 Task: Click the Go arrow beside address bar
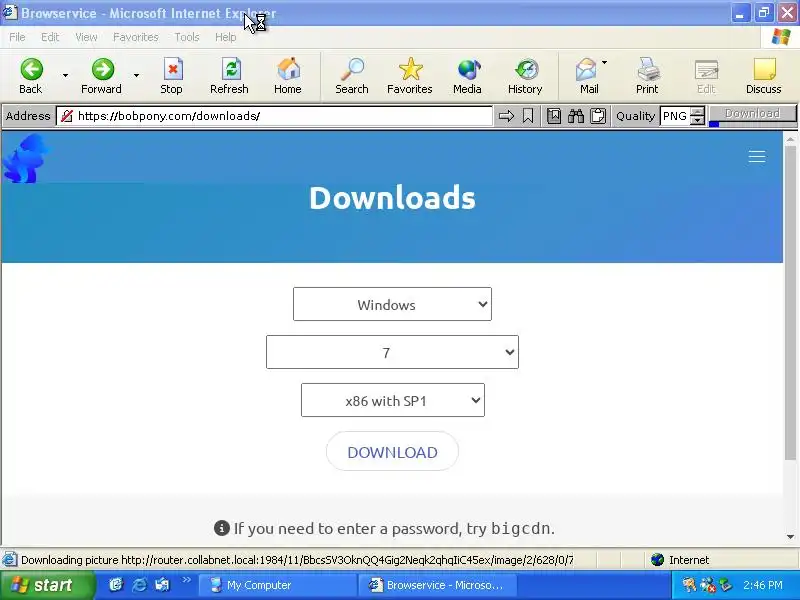506,116
